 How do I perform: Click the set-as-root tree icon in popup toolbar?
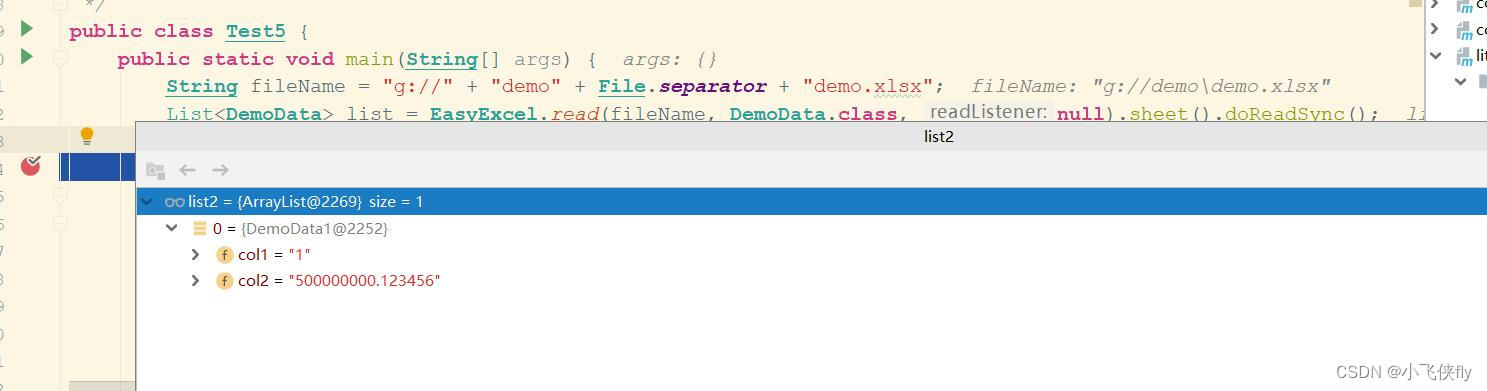click(x=155, y=170)
